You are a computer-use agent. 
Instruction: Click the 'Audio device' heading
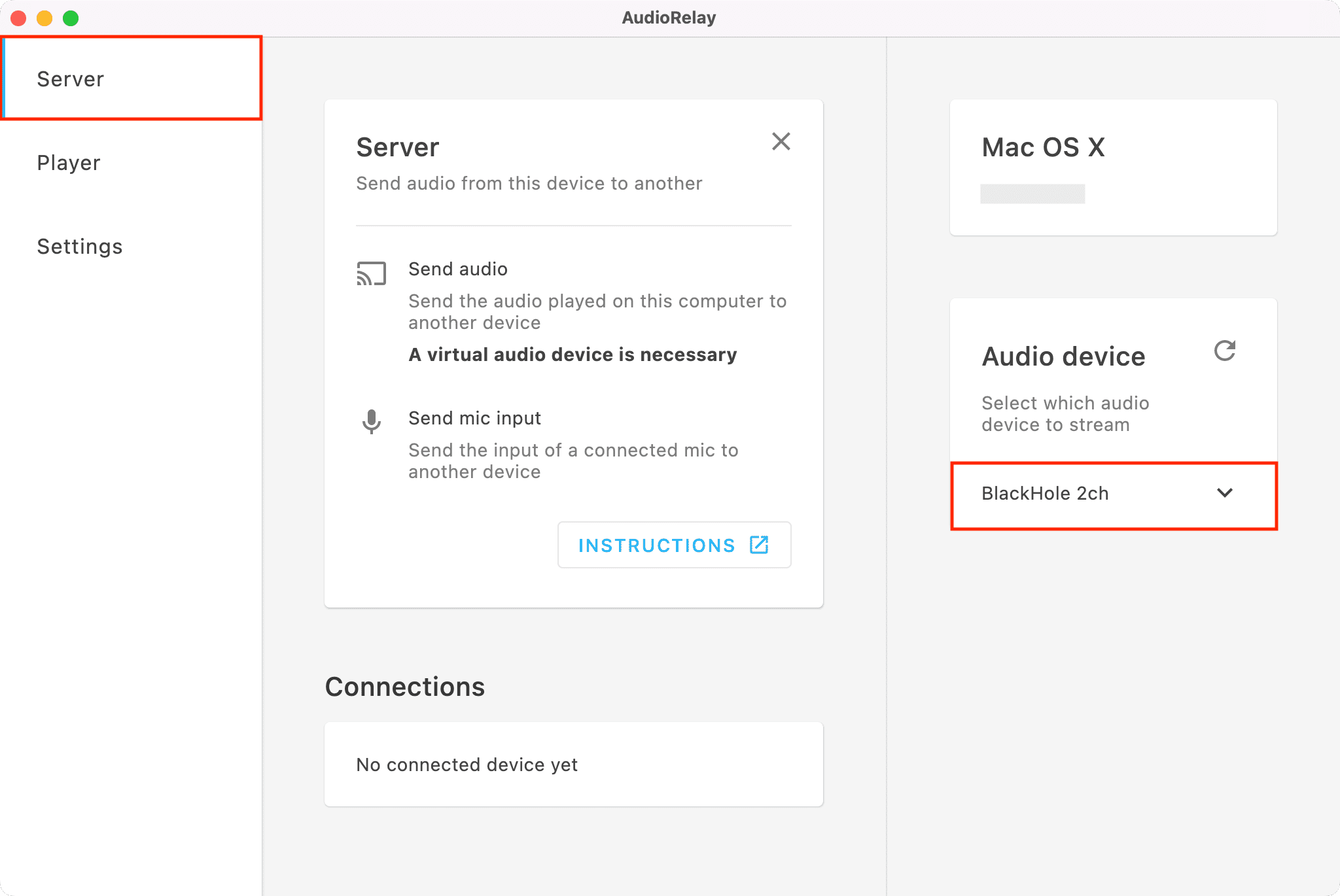click(x=1063, y=356)
